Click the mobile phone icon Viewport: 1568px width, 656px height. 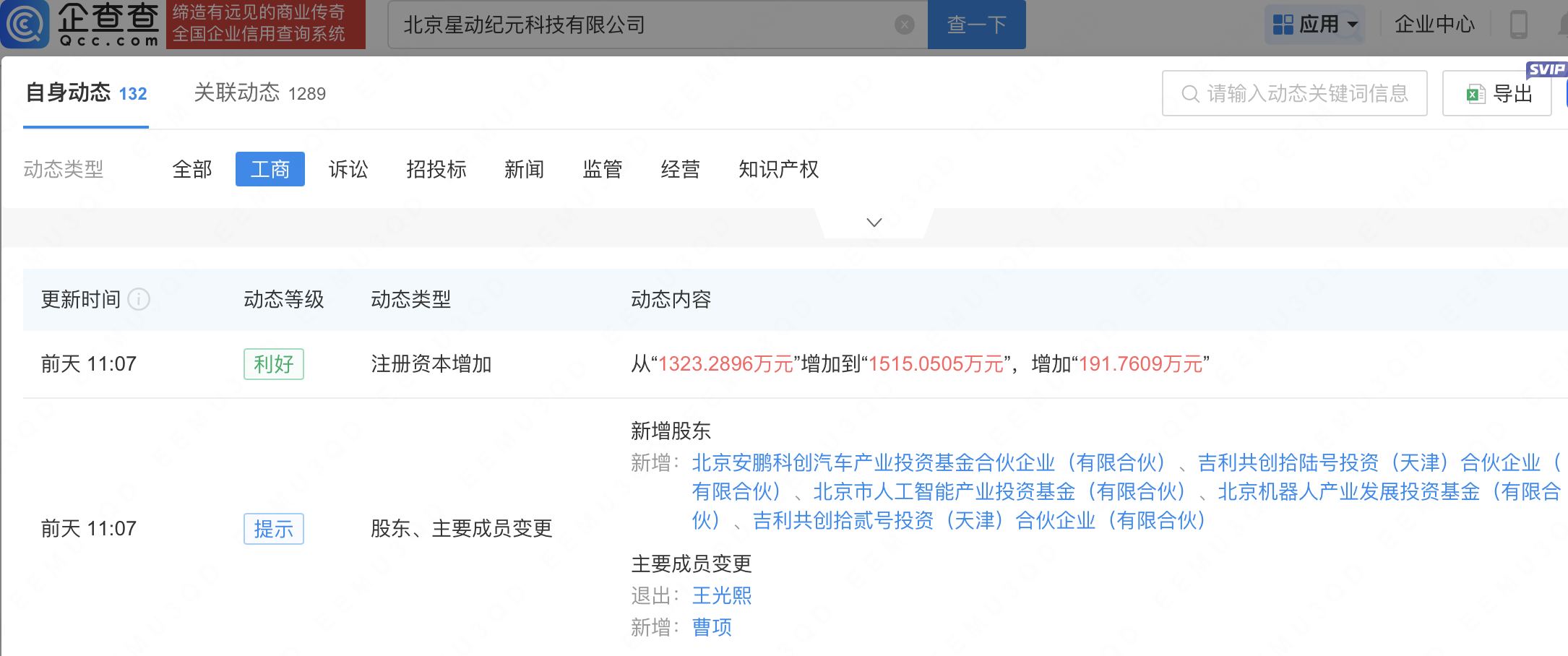pyautogui.click(x=1518, y=25)
